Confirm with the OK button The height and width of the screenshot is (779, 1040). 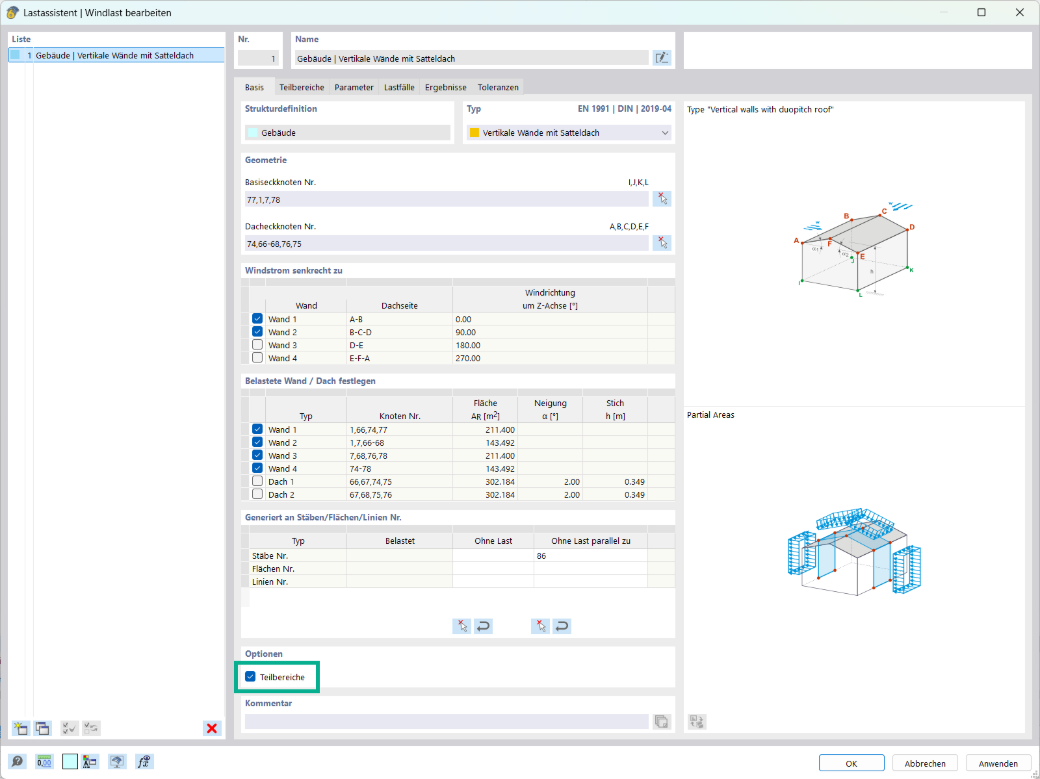[852, 763]
